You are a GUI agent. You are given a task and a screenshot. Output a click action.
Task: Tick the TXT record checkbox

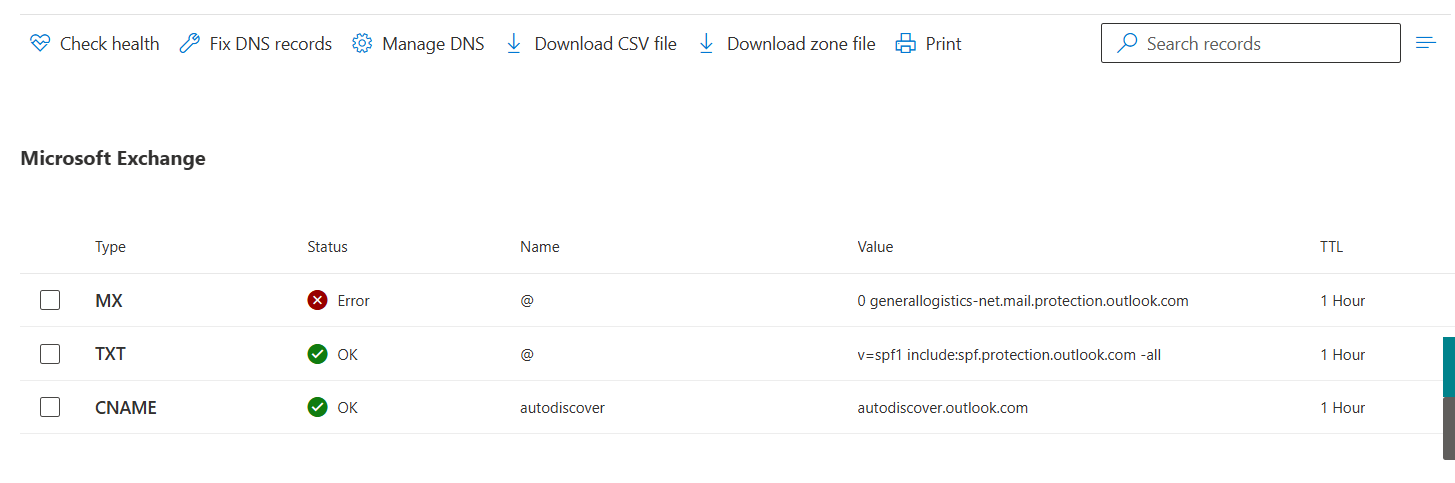tap(50, 354)
